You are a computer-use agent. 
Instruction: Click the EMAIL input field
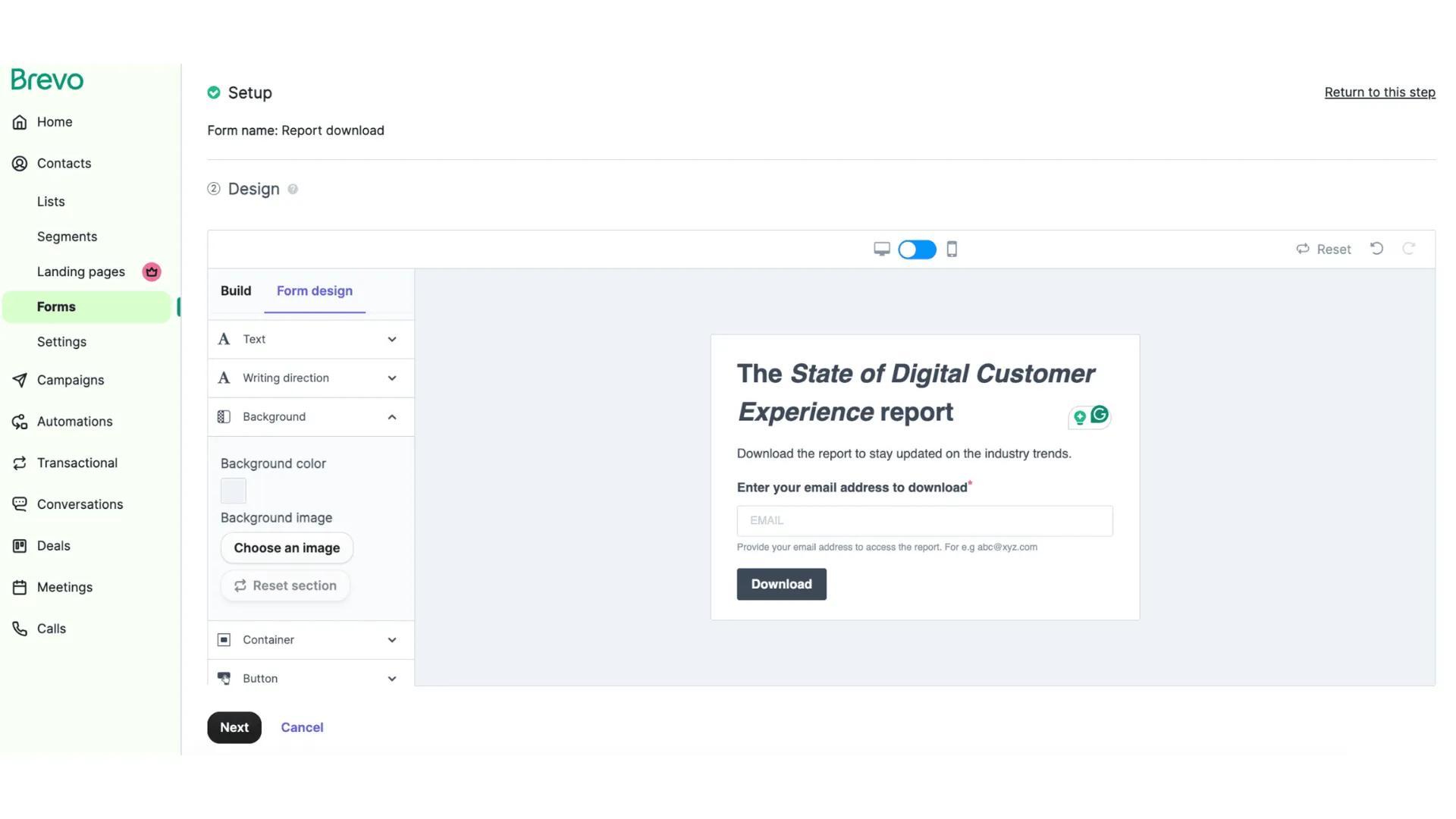924,521
